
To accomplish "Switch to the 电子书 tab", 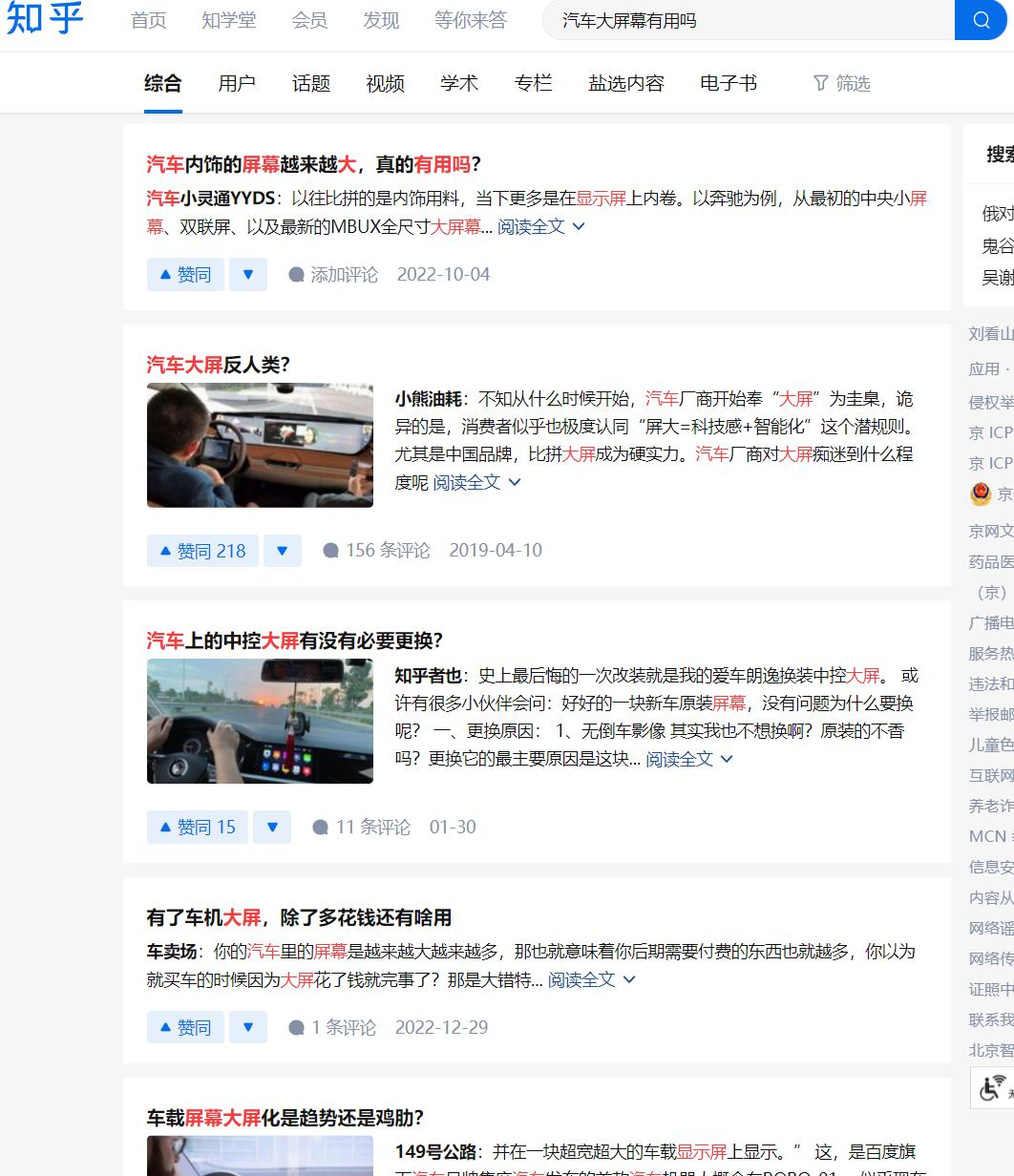I will pyautogui.click(x=729, y=83).
